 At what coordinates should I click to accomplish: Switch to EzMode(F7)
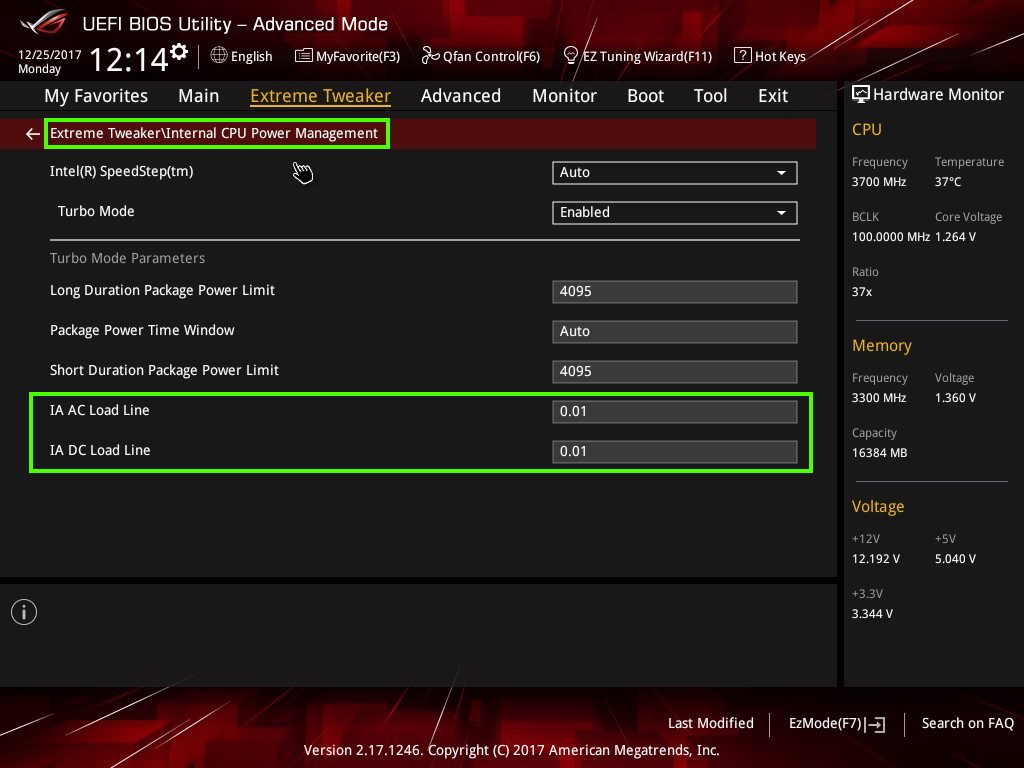point(837,724)
